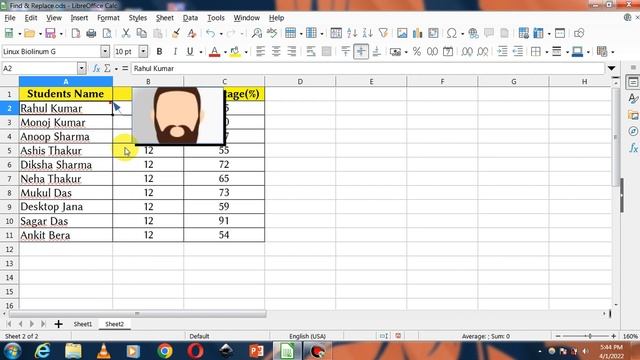
Task: Click the Clear Direct Formatting icon
Action: pyautogui.click(x=191, y=33)
